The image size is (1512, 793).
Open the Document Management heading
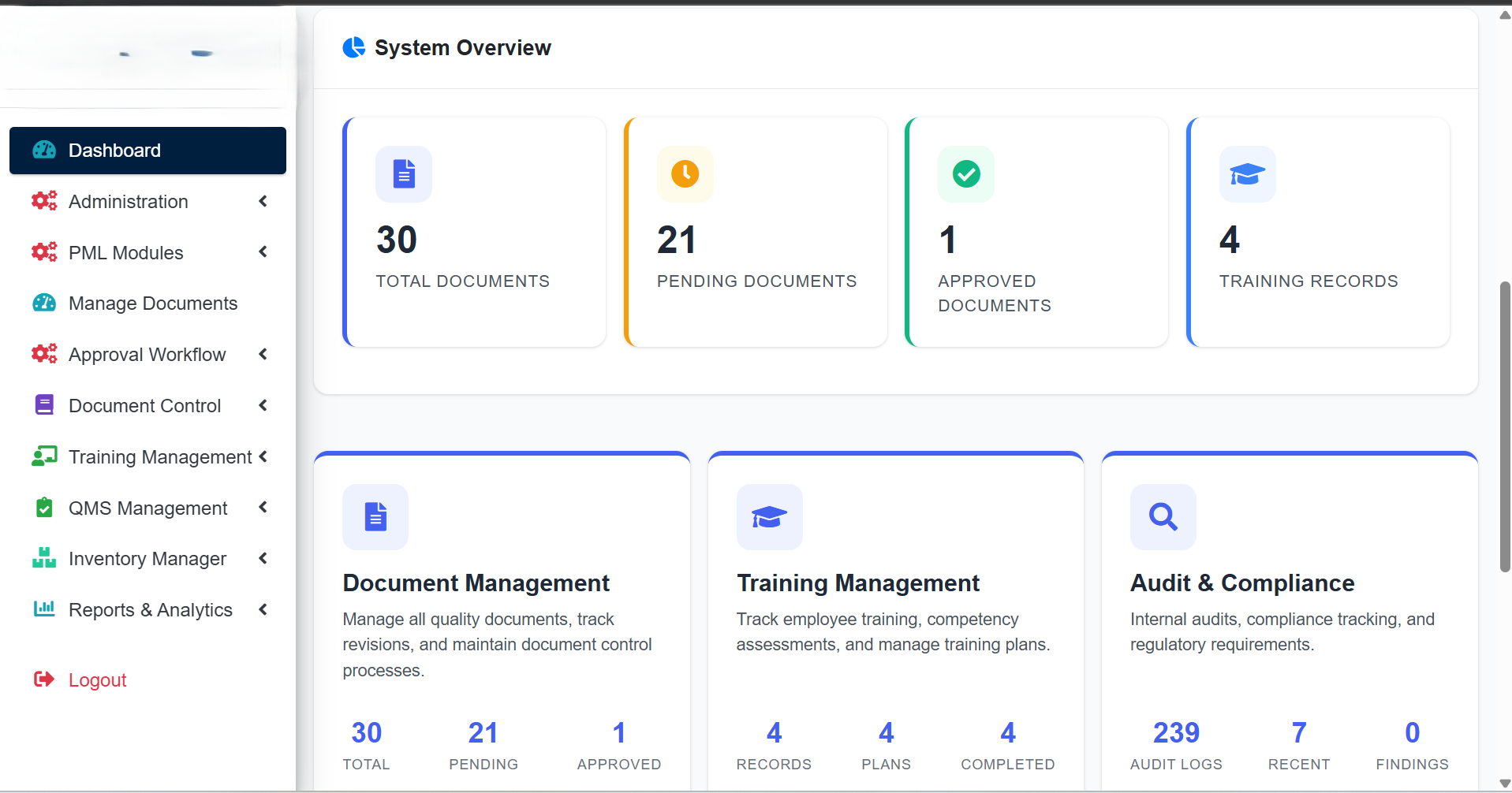pos(476,583)
